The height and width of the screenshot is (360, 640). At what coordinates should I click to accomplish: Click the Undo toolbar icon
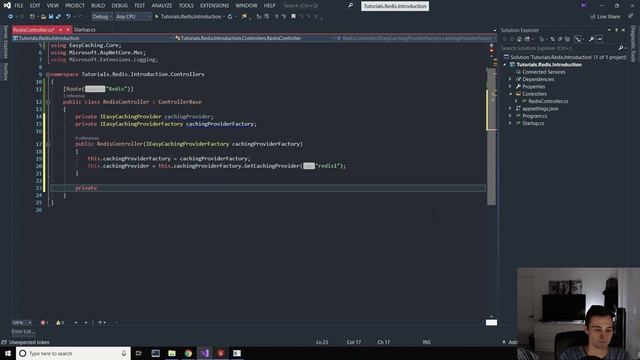coord(68,17)
